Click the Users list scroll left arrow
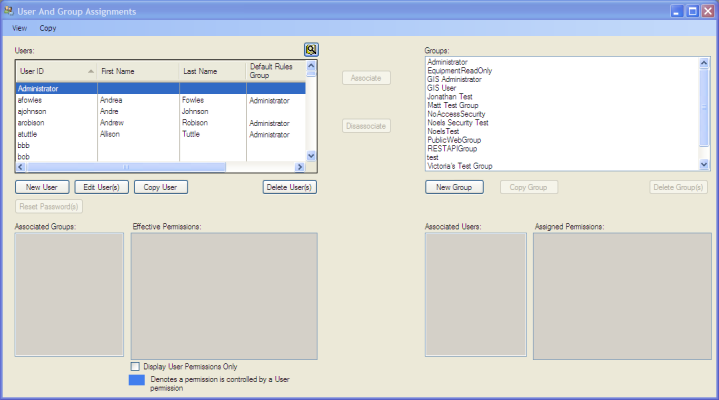 (21, 167)
